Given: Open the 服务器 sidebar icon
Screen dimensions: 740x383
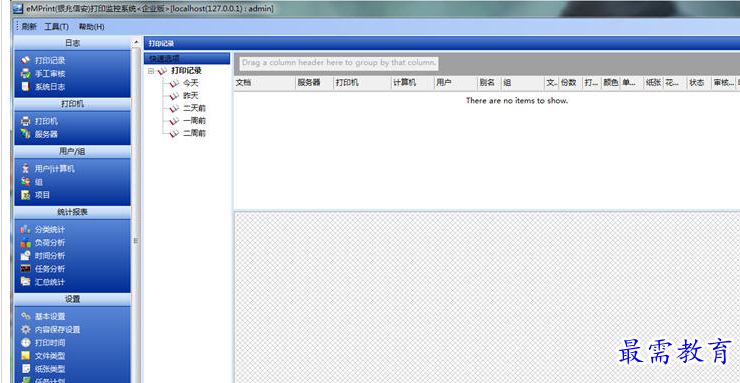Looking at the screenshot, I should point(25,134).
